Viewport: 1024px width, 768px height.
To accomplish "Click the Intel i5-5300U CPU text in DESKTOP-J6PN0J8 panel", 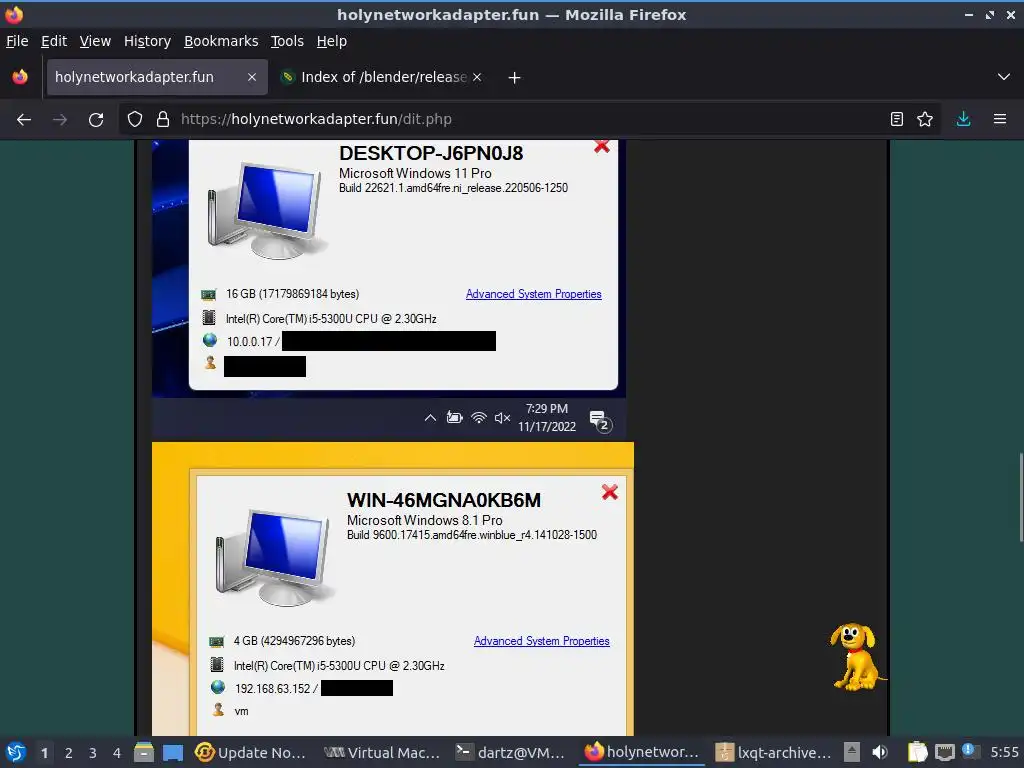I will (x=331, y=319).
